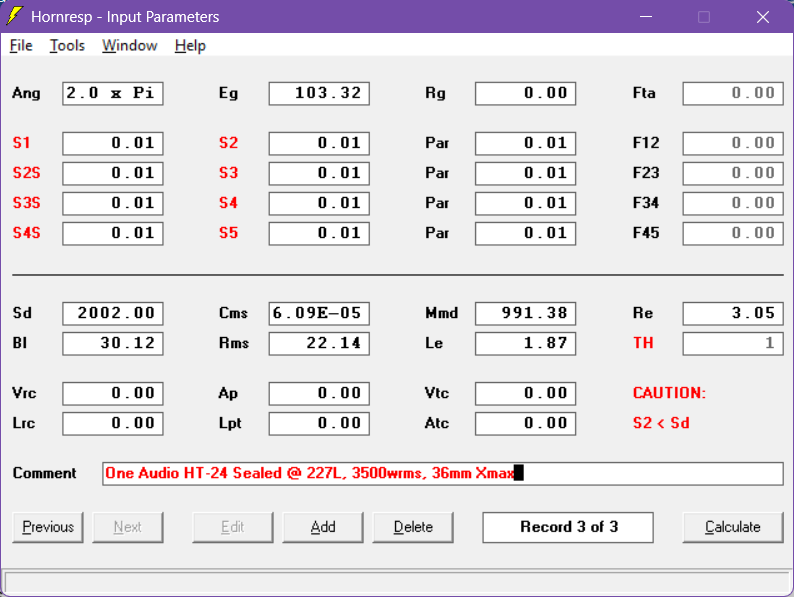Open the Window menu
The width and height of the screenshot is (794, 597).
coord(130,46)
